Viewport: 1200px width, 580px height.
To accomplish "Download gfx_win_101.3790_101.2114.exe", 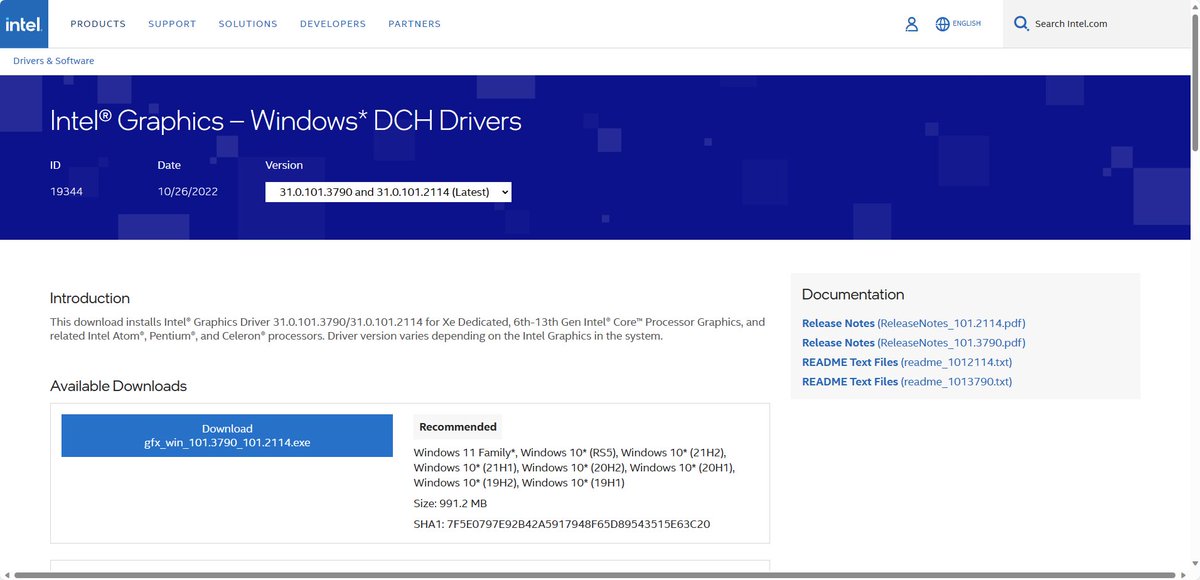I will (x=227, y=435).
